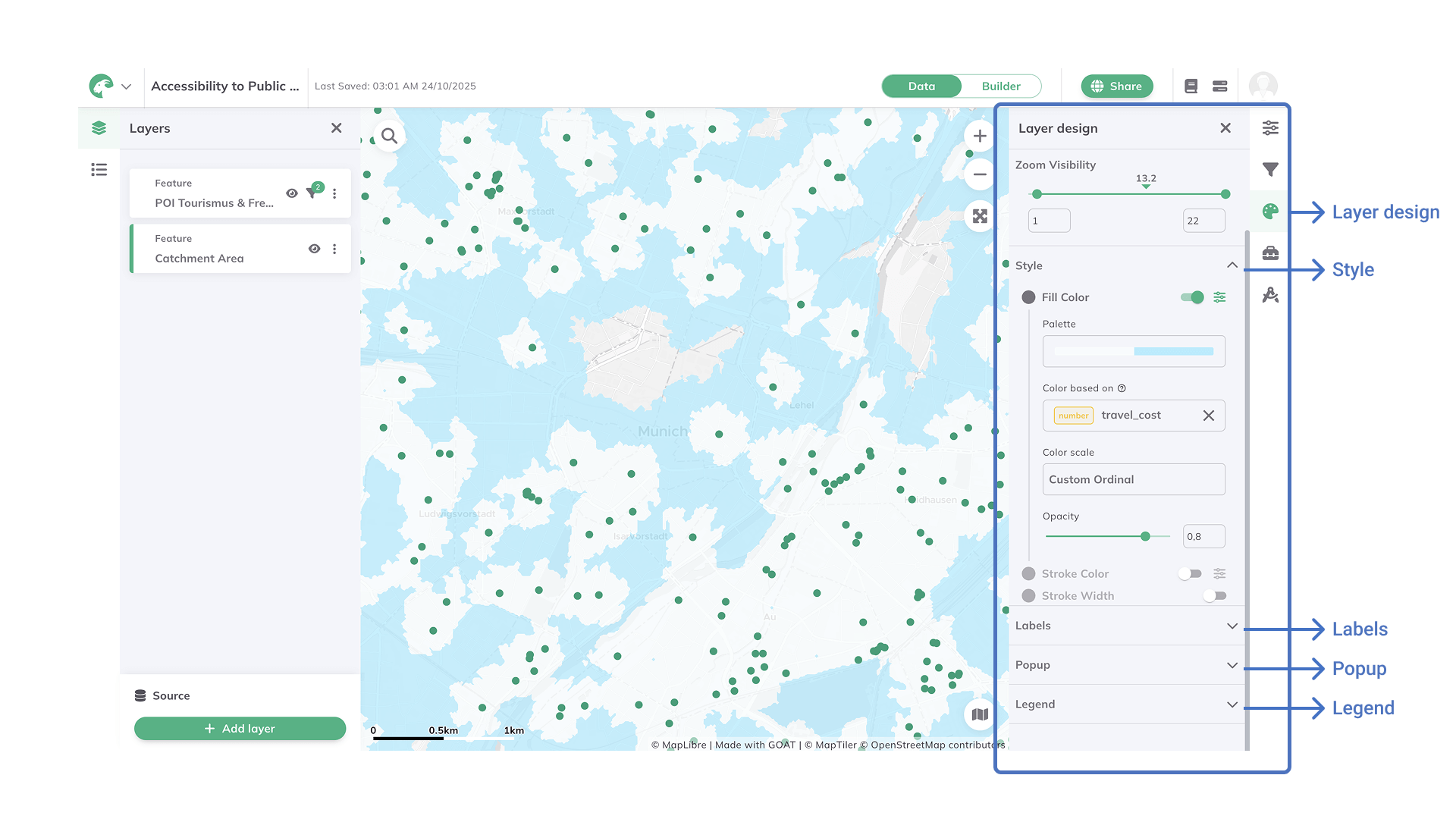Open the Color scale dropdown
The width and height of the screenshot is (1456, 819).
[x=1133, y=479]
